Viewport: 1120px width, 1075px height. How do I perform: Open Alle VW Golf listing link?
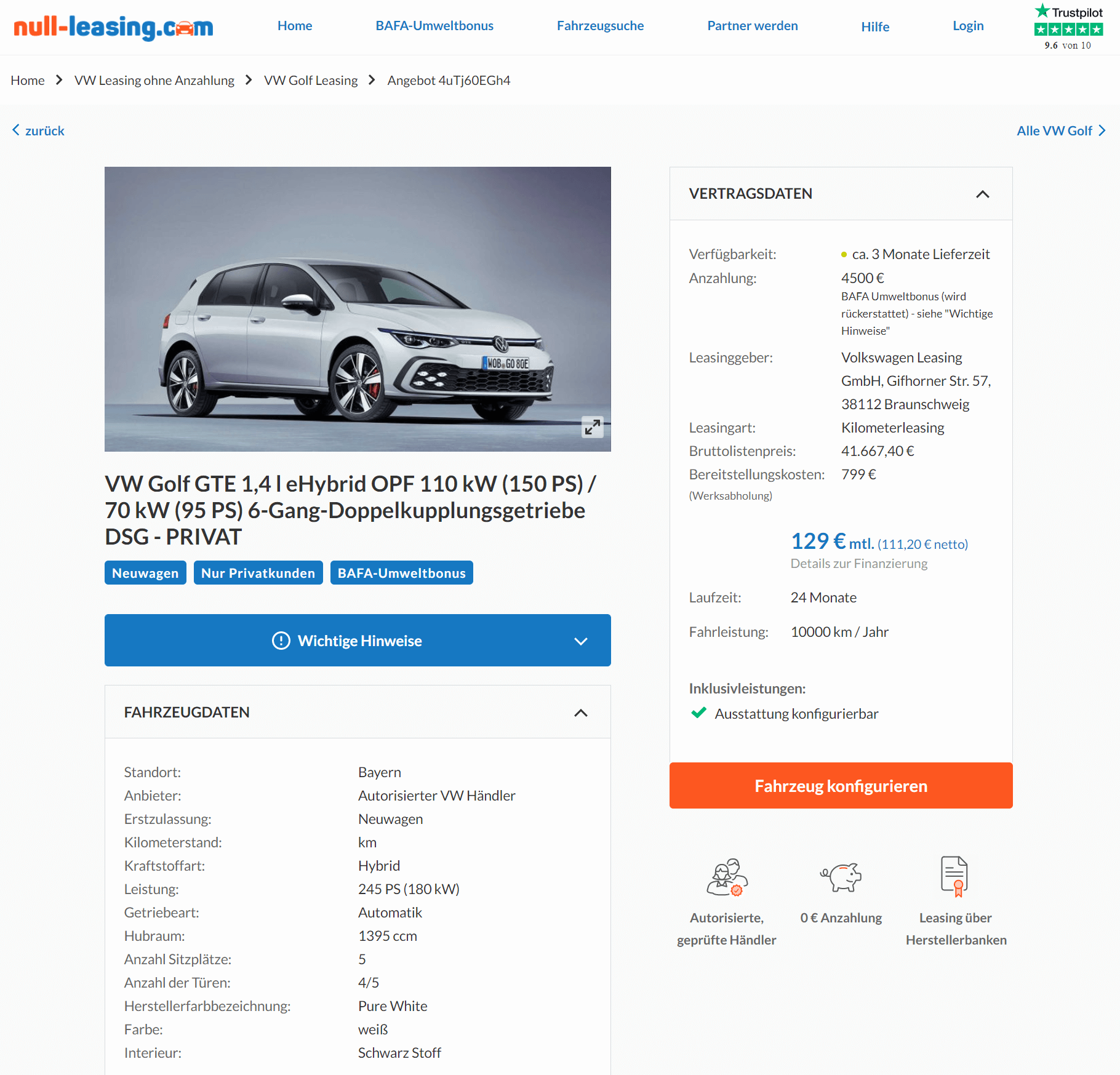pyautogui.click(x=1061, y=130)
